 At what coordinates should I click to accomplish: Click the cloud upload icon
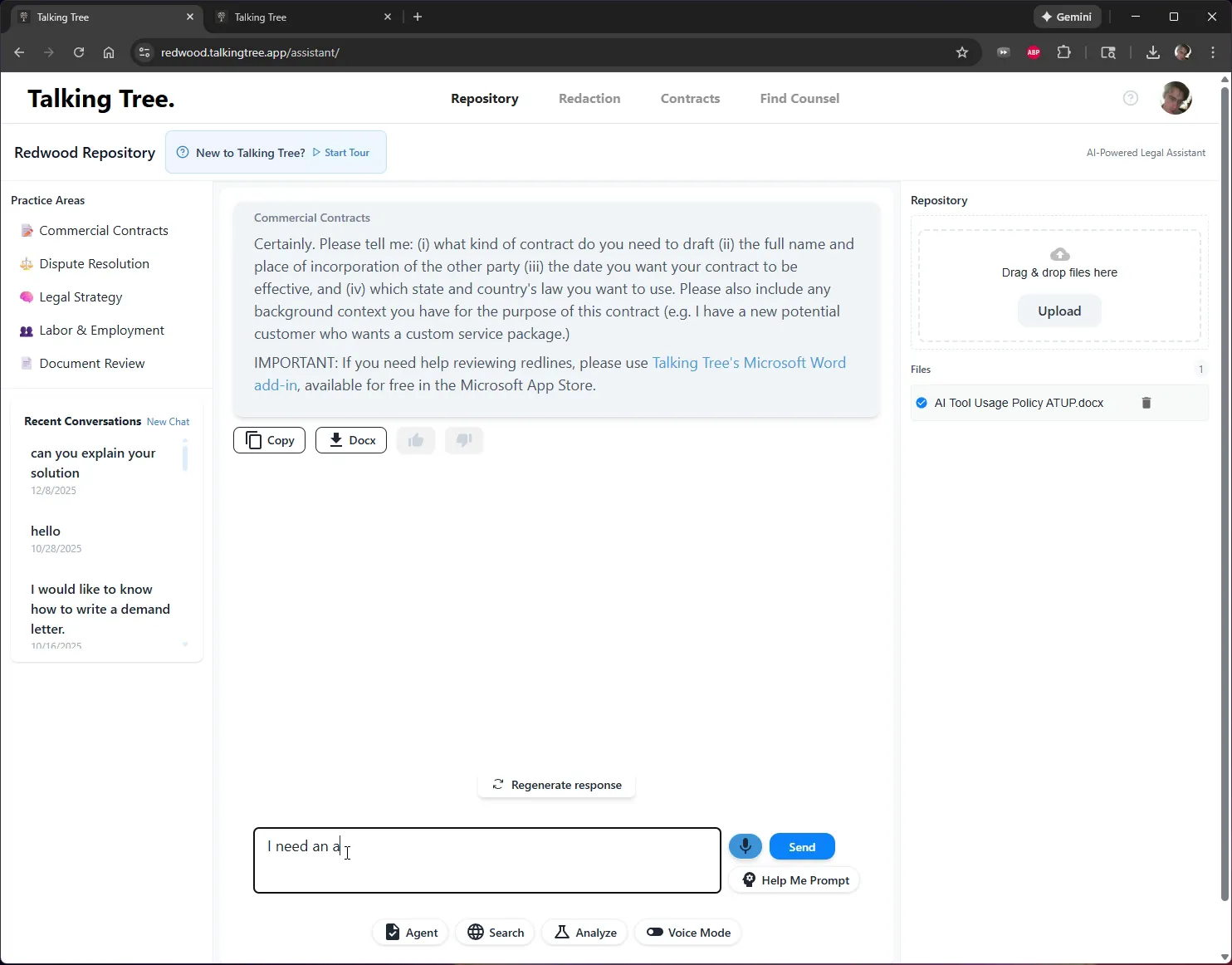(x=1059, y=254)
